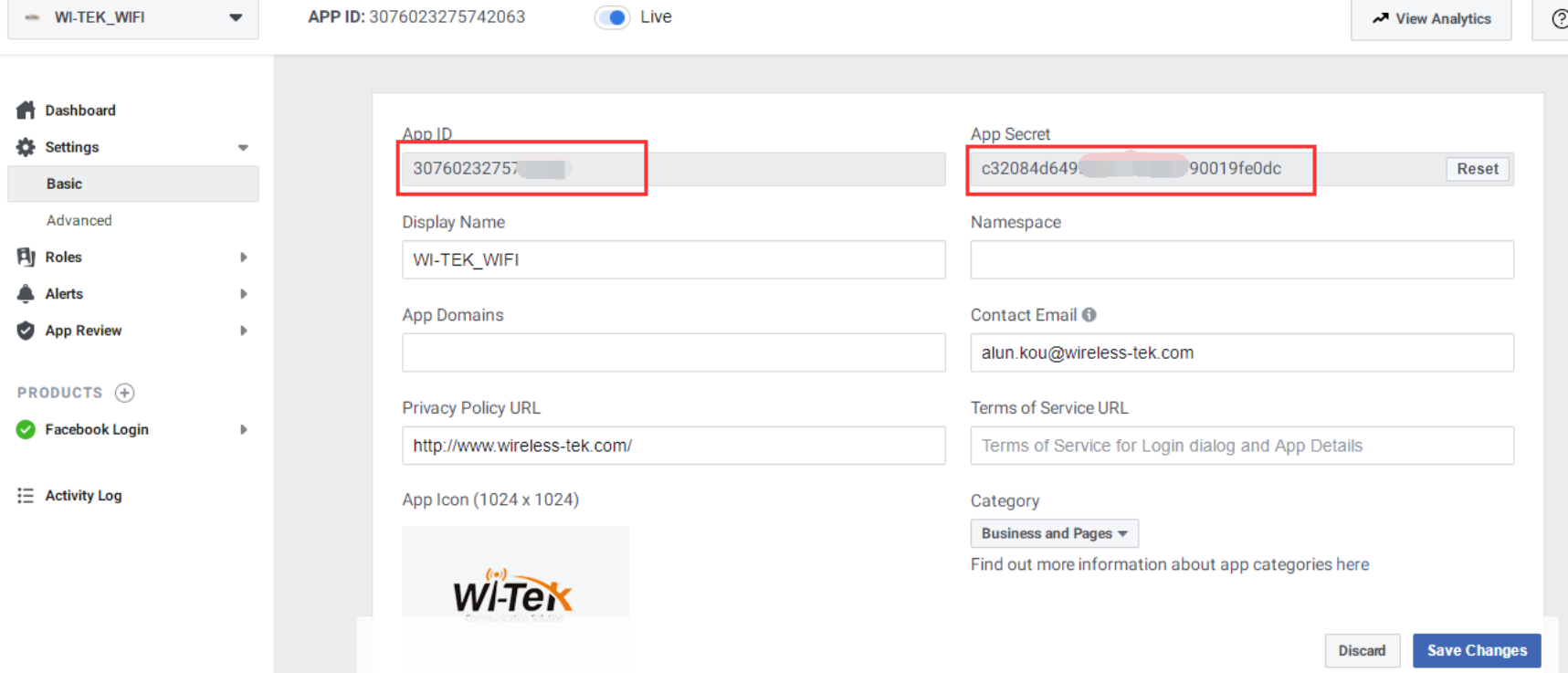The height and width of the screenshot is (673, 1568).
Task: Click the App Review menu label
Action: coord(83,331)
